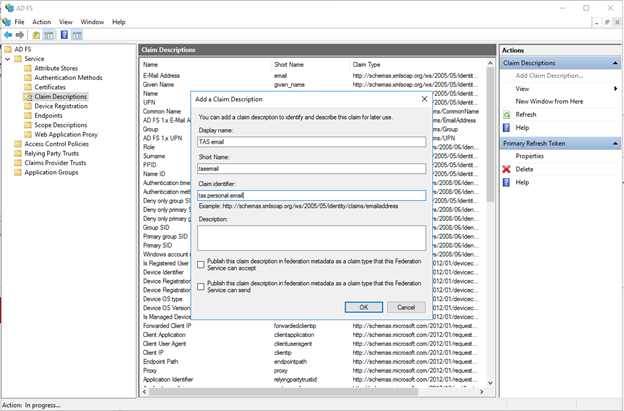Select Access Control Policies tree node
The height and width of the screenshot is (411, 624).
point(57,144)
